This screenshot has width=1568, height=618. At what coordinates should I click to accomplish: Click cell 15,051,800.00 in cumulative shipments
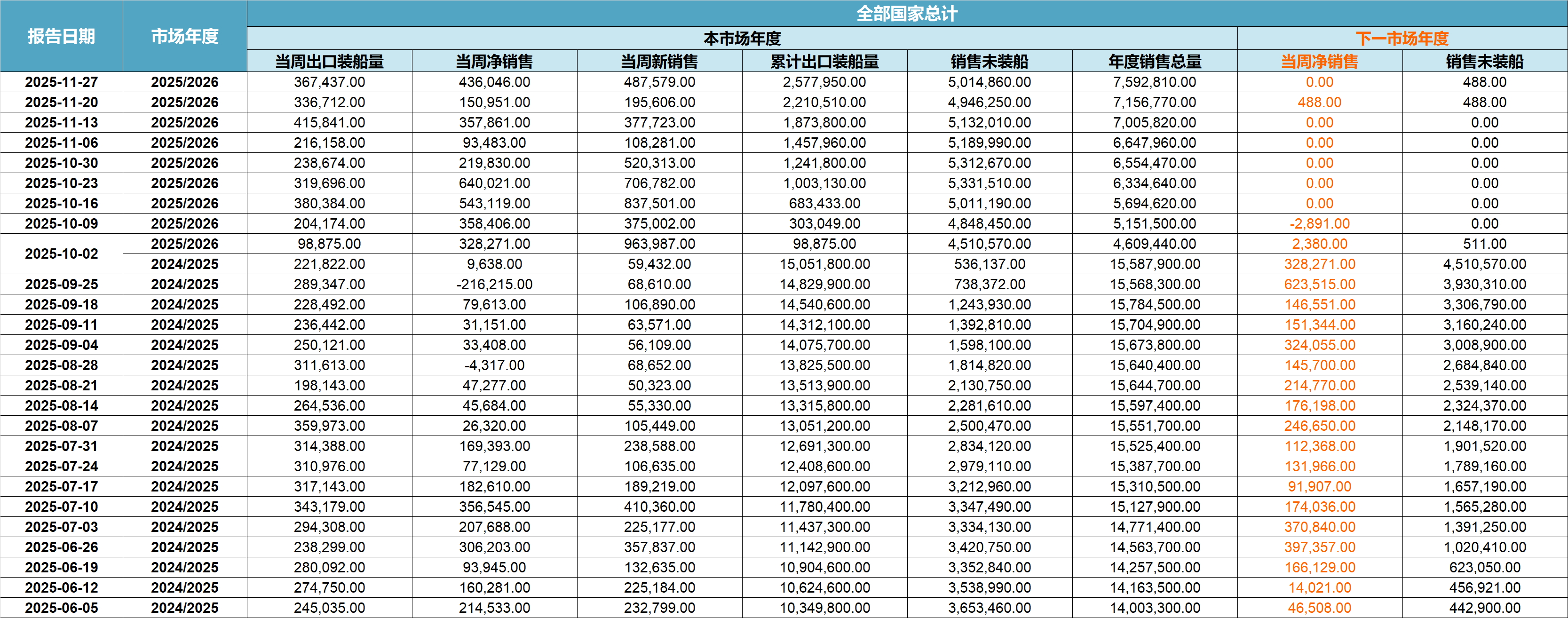pos(824,264)
